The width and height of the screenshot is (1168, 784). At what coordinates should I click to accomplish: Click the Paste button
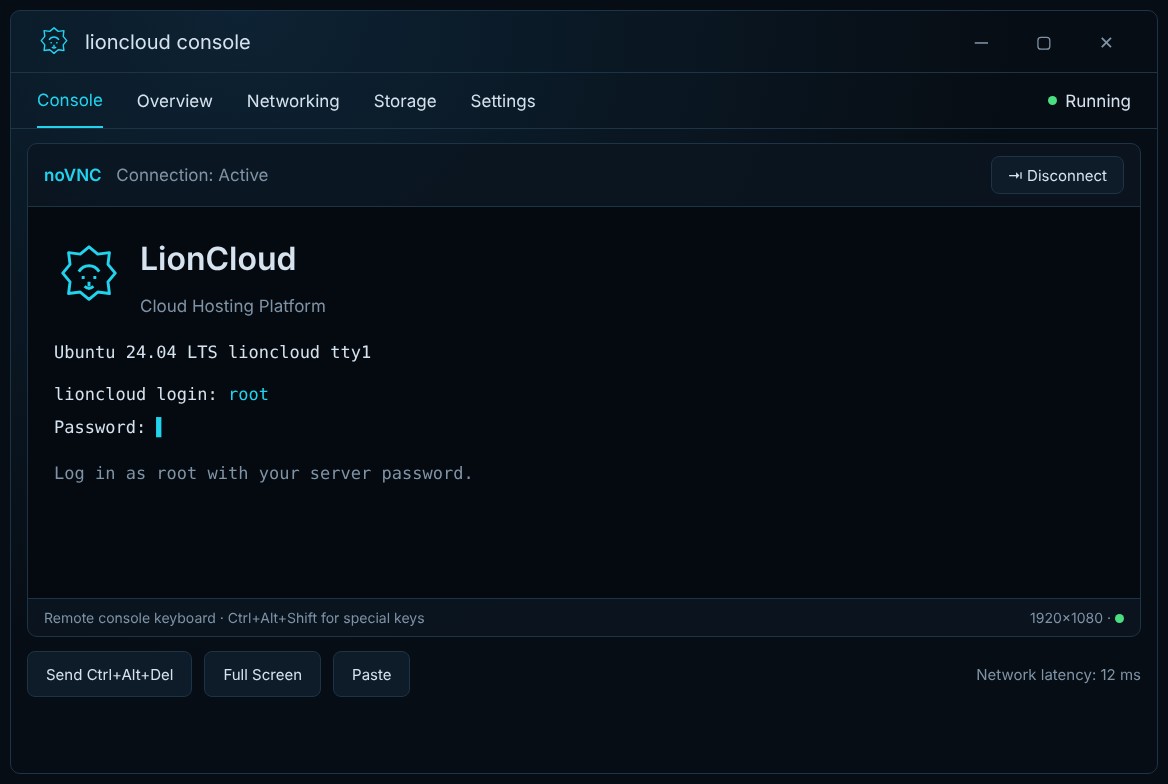(x=371, y=674)
